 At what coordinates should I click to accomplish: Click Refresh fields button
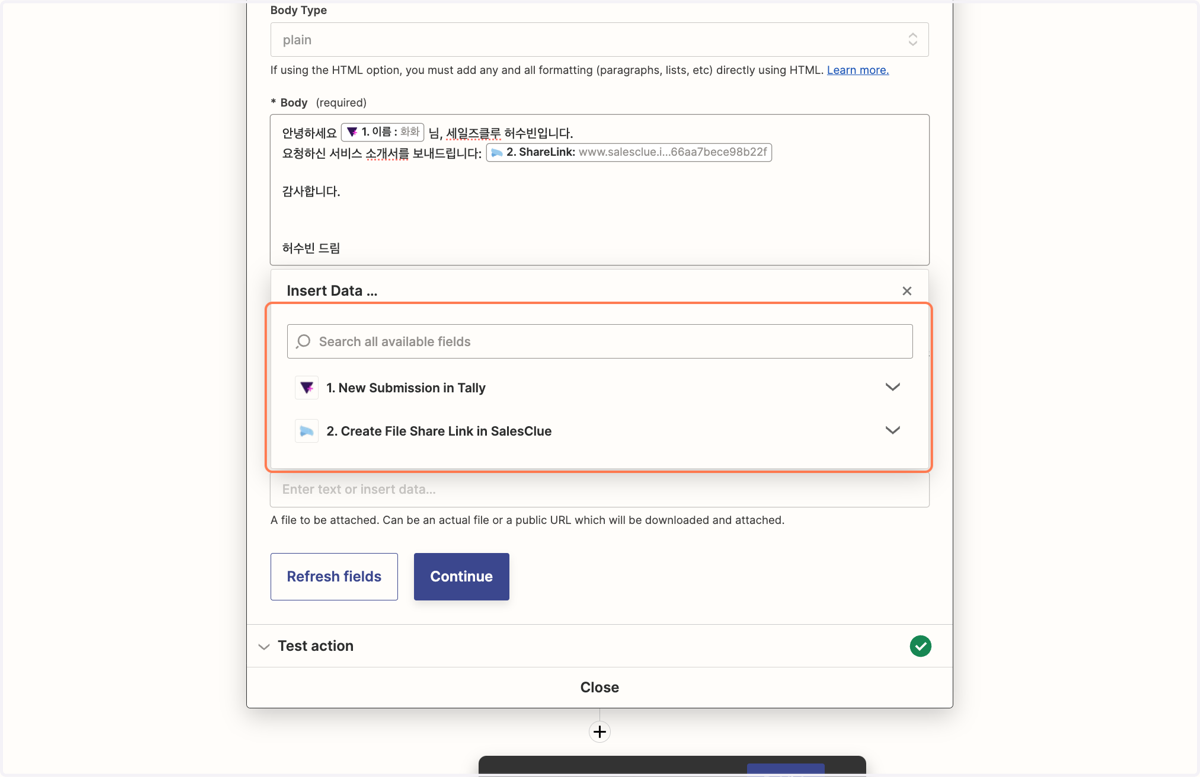click(x=334, y=576)
